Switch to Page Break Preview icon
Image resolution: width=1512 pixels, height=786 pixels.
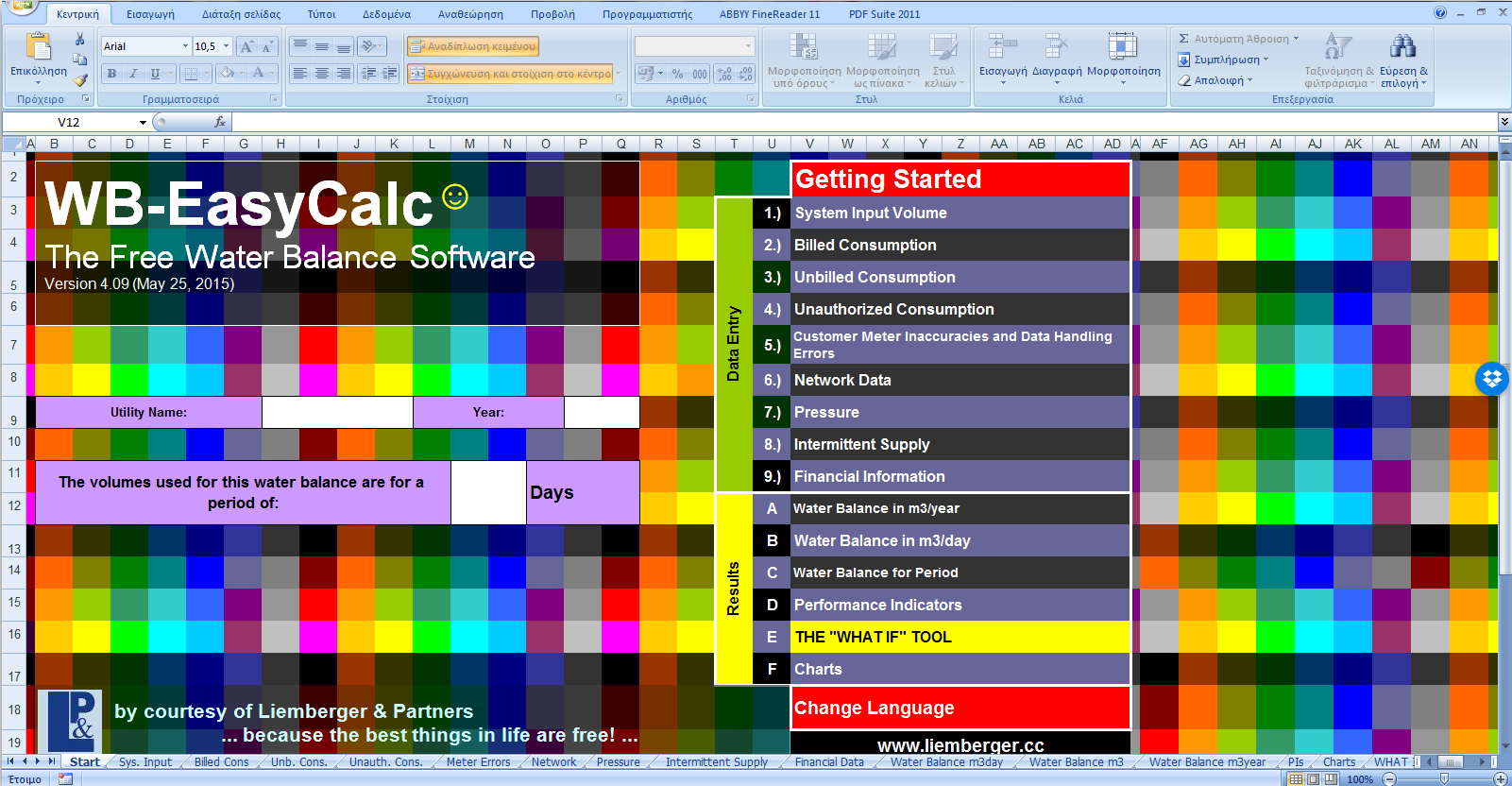1331,779
